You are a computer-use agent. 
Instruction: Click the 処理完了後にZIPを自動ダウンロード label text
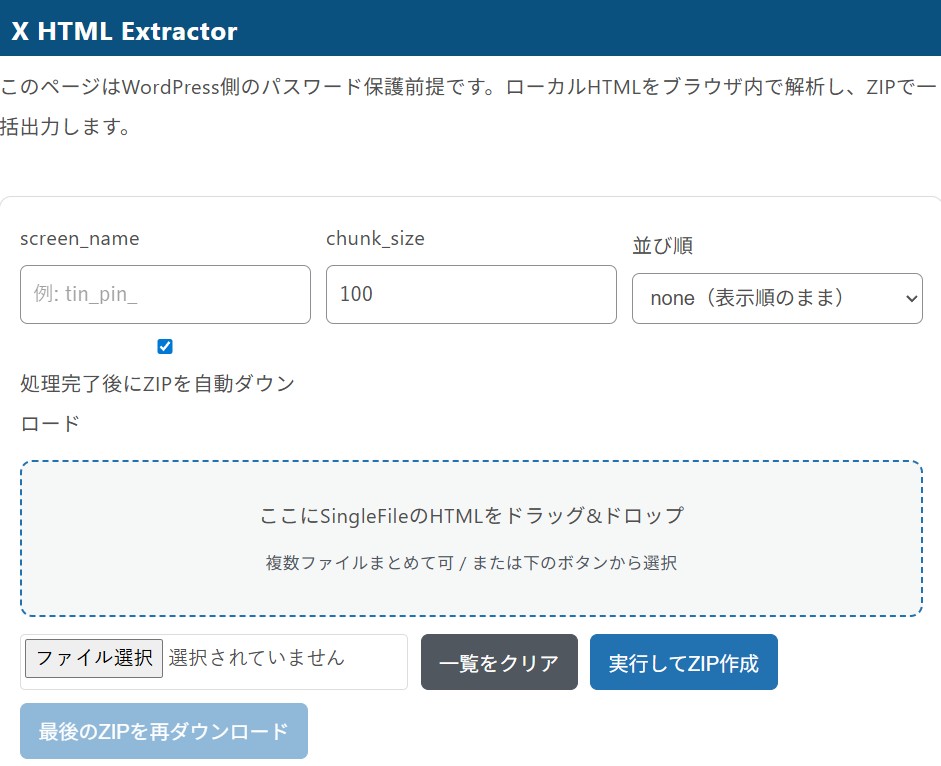click(157, 384)
